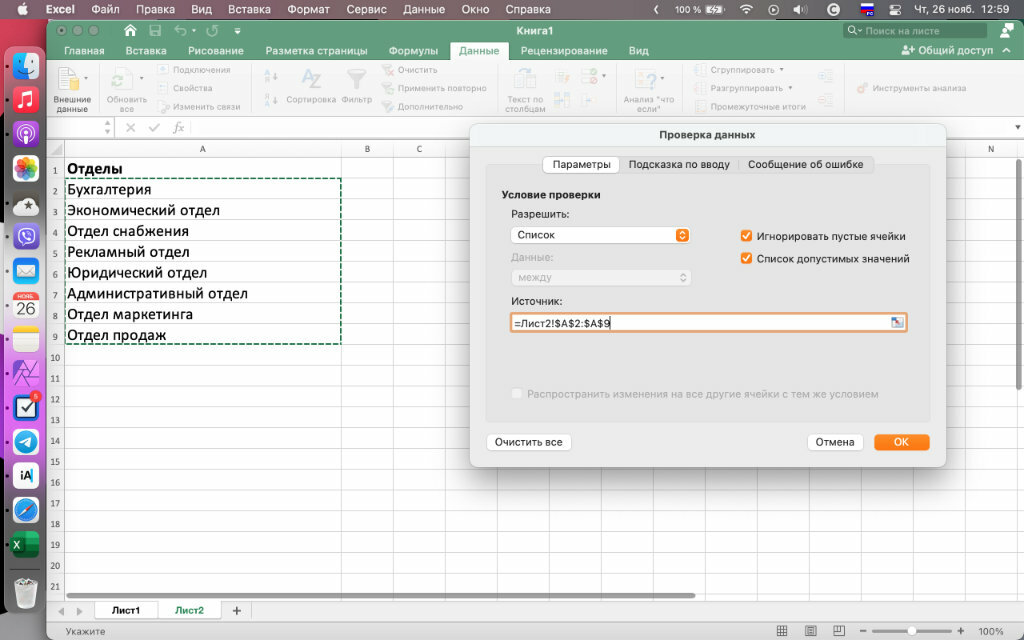The image size is (1024, 640).
Task: Click the Фильтр funnel icon
Action: click(x=356, y=80)
